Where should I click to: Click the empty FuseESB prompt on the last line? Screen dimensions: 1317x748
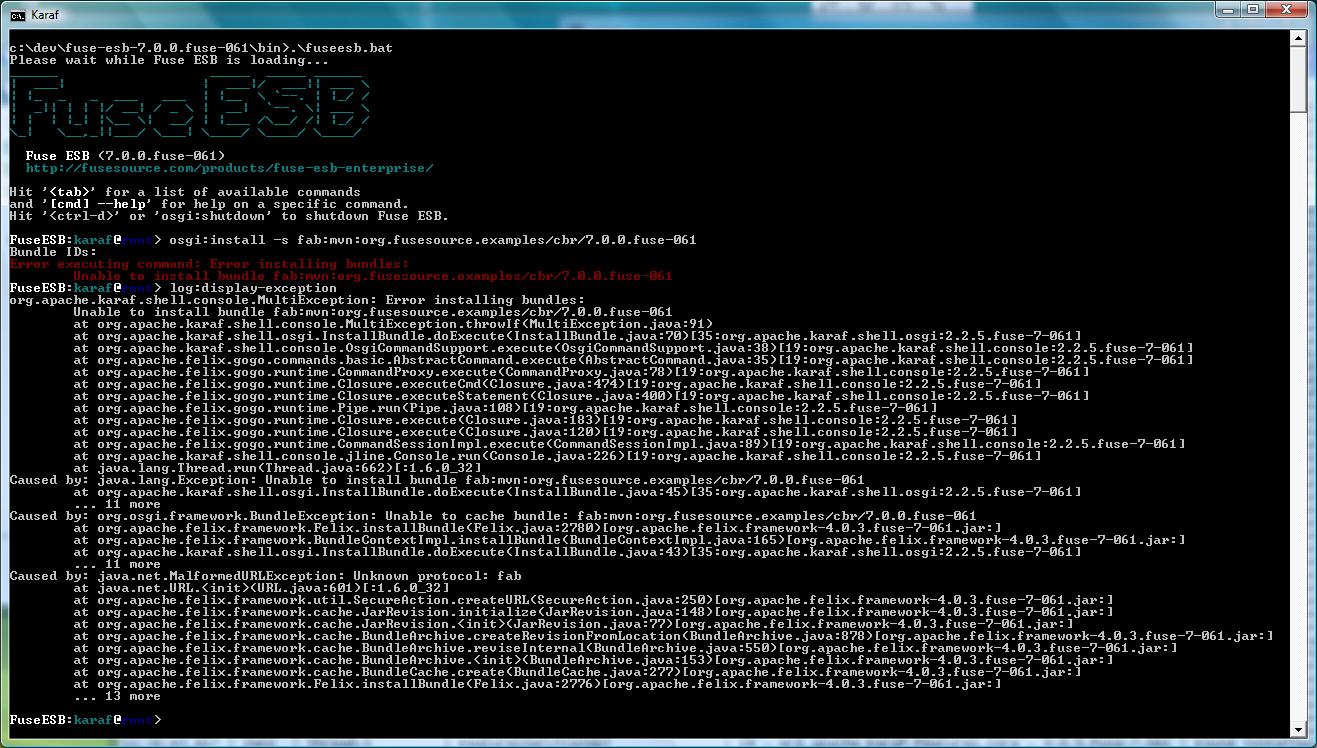(85, 720)
